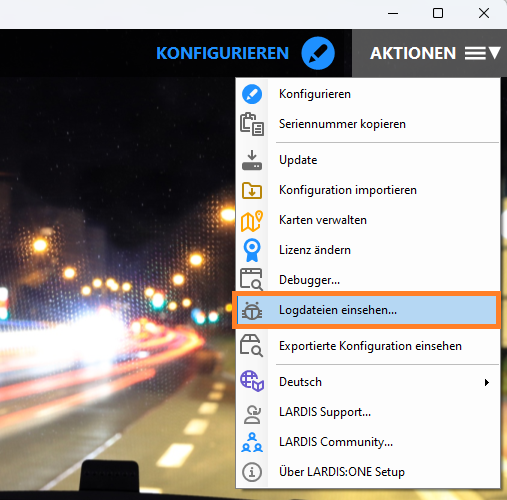Click the folder icon for Konfiguration importieren
Viewport: 507px width, 500px height.
(252, 190)
